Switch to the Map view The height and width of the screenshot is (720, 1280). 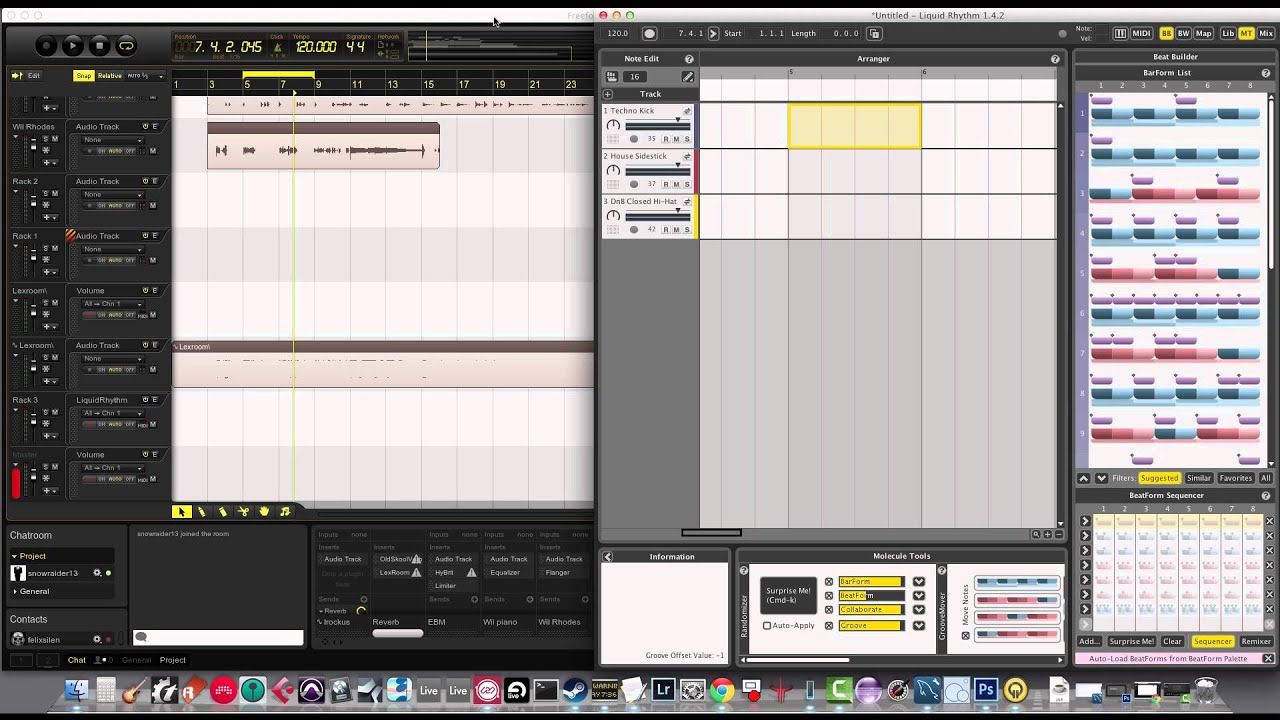tap(1203, 33)
